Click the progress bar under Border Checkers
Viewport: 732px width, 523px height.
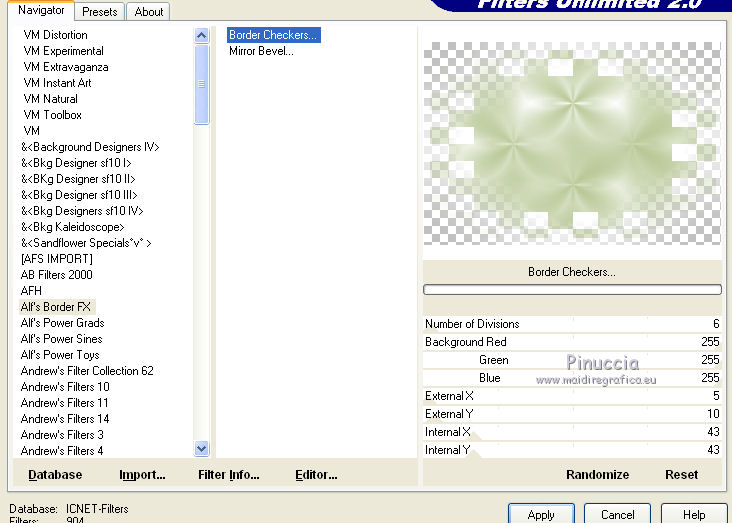click(x=572, y=290)
